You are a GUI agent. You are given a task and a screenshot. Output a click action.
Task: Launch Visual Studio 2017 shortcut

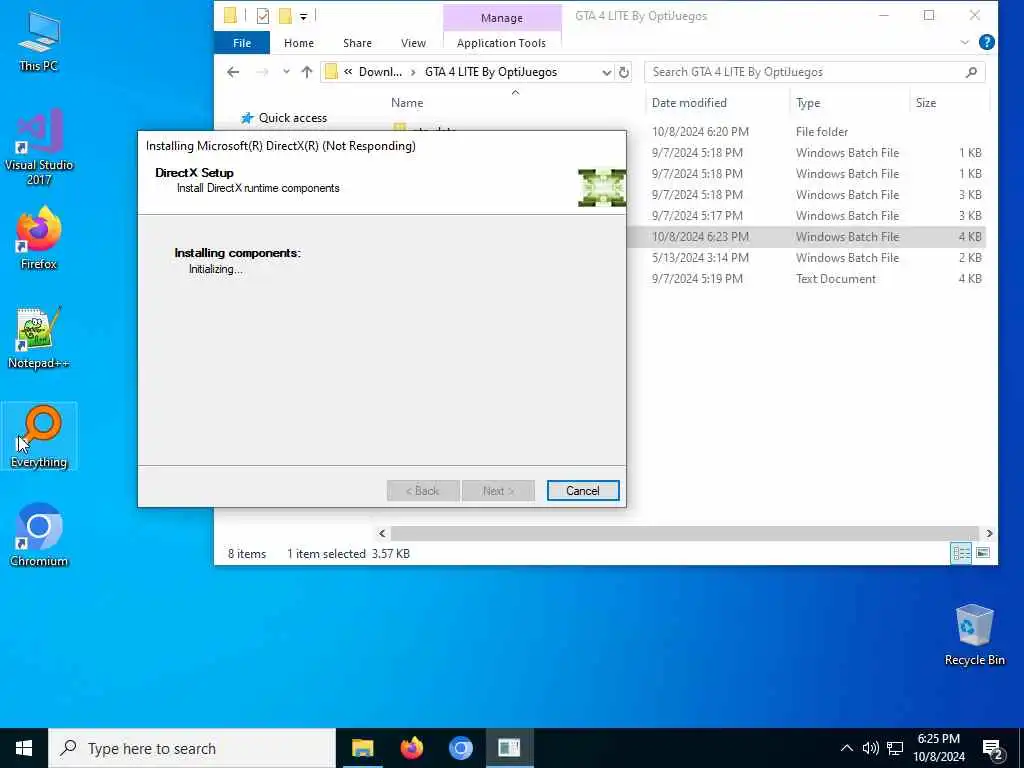point(39,146)
